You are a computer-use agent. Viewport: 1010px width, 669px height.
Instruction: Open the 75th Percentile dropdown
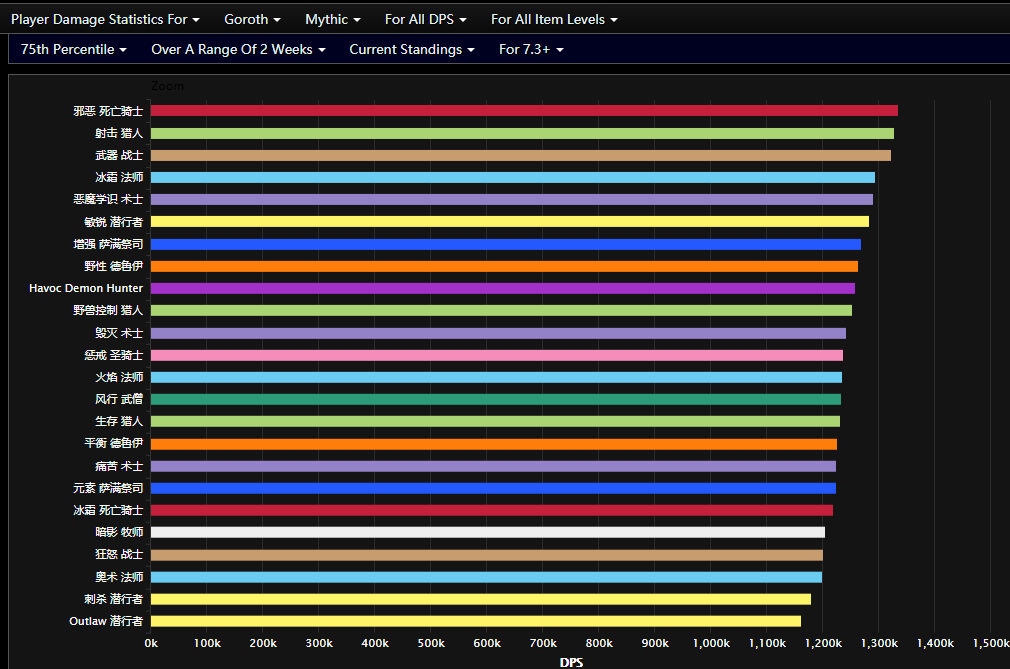pyautogui.click(x=73, y=50)
